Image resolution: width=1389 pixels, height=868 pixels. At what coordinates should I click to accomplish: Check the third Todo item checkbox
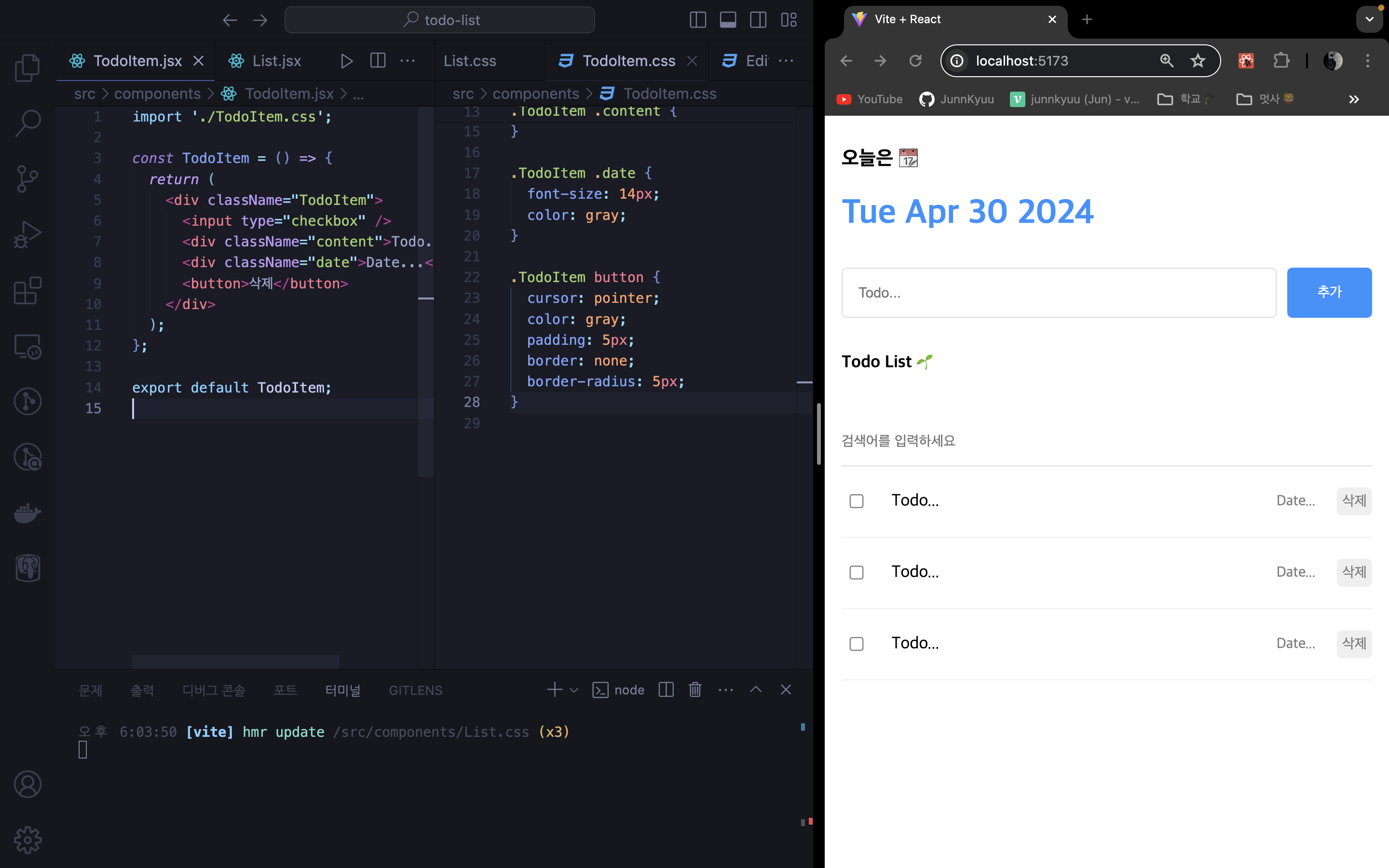coord(856,644)
